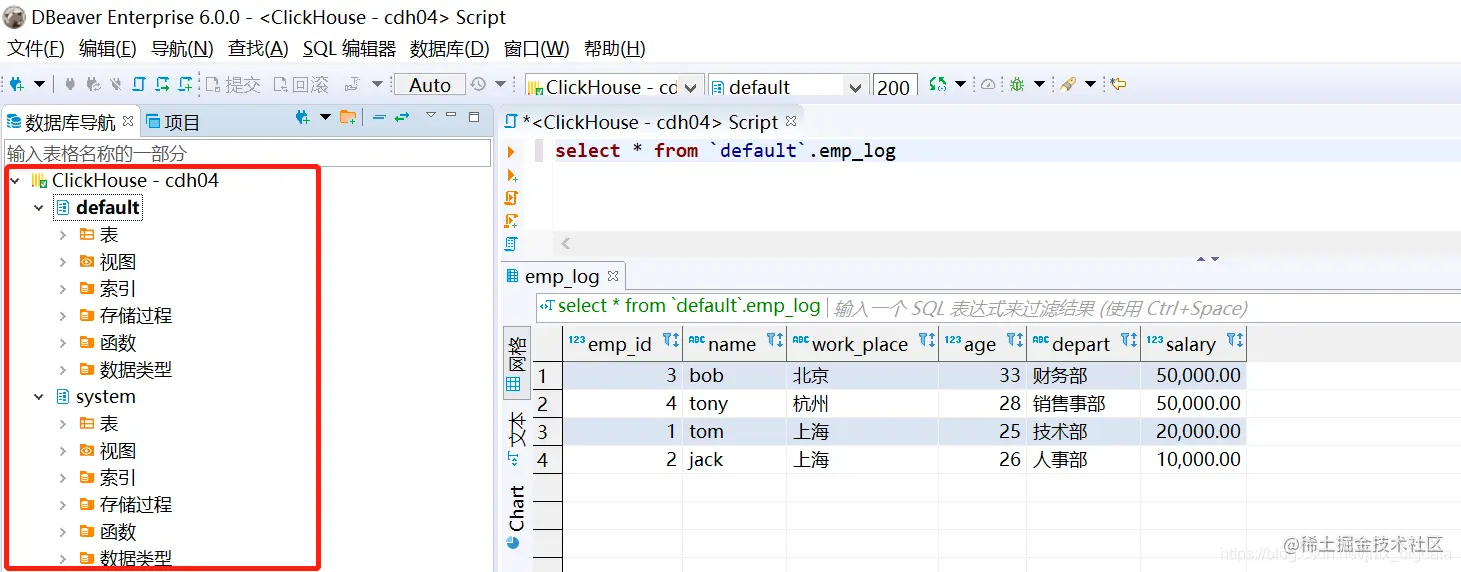Select the grid view side tab
Screen dimensions: 1461x572
click(x=515, y=364)
